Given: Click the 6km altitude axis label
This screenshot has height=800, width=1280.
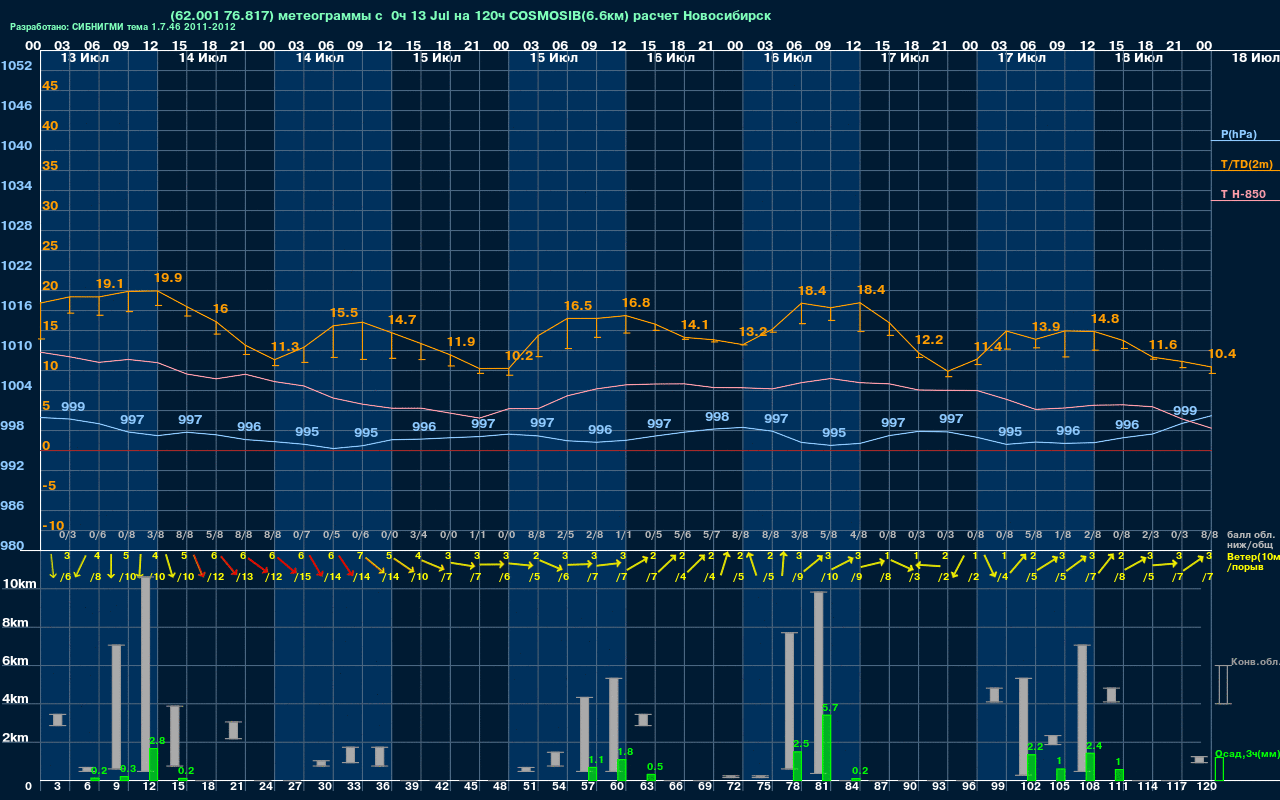Looking at the screenshot, I should pos(17,662).
